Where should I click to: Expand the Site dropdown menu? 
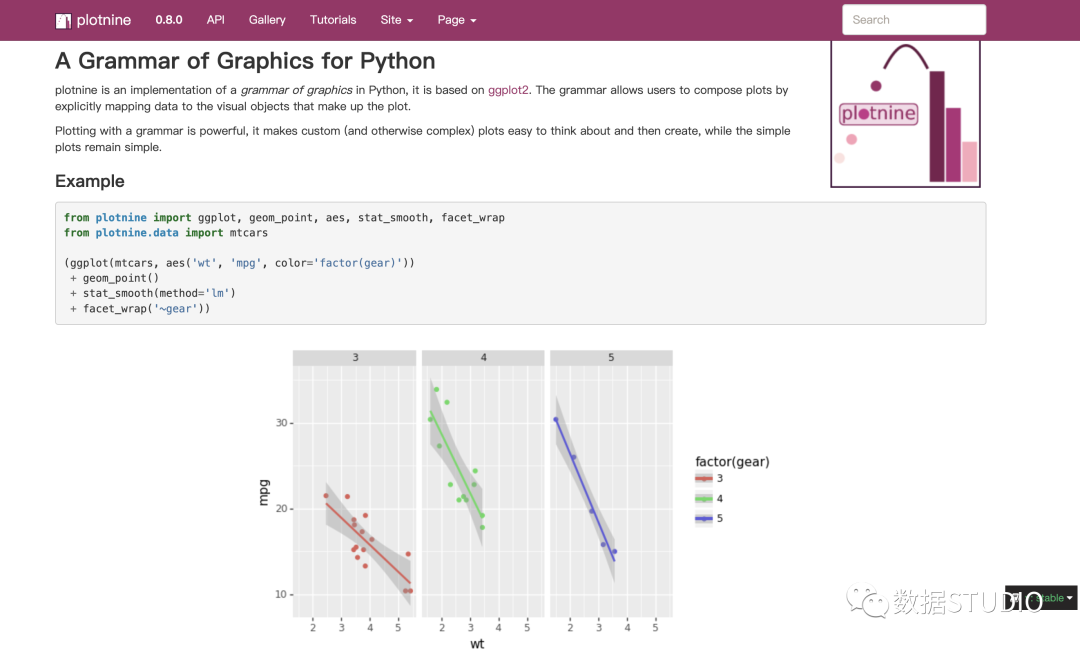click(396, 20)
